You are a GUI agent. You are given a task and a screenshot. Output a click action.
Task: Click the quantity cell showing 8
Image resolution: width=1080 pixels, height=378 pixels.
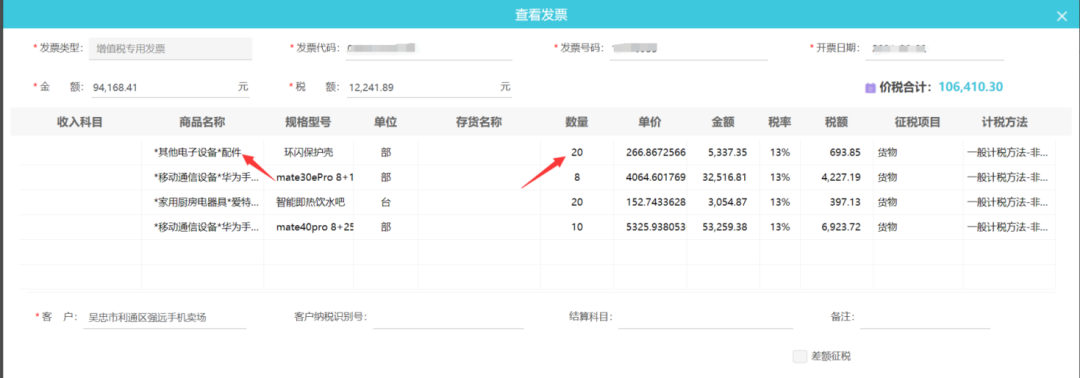tap(577, 178)
